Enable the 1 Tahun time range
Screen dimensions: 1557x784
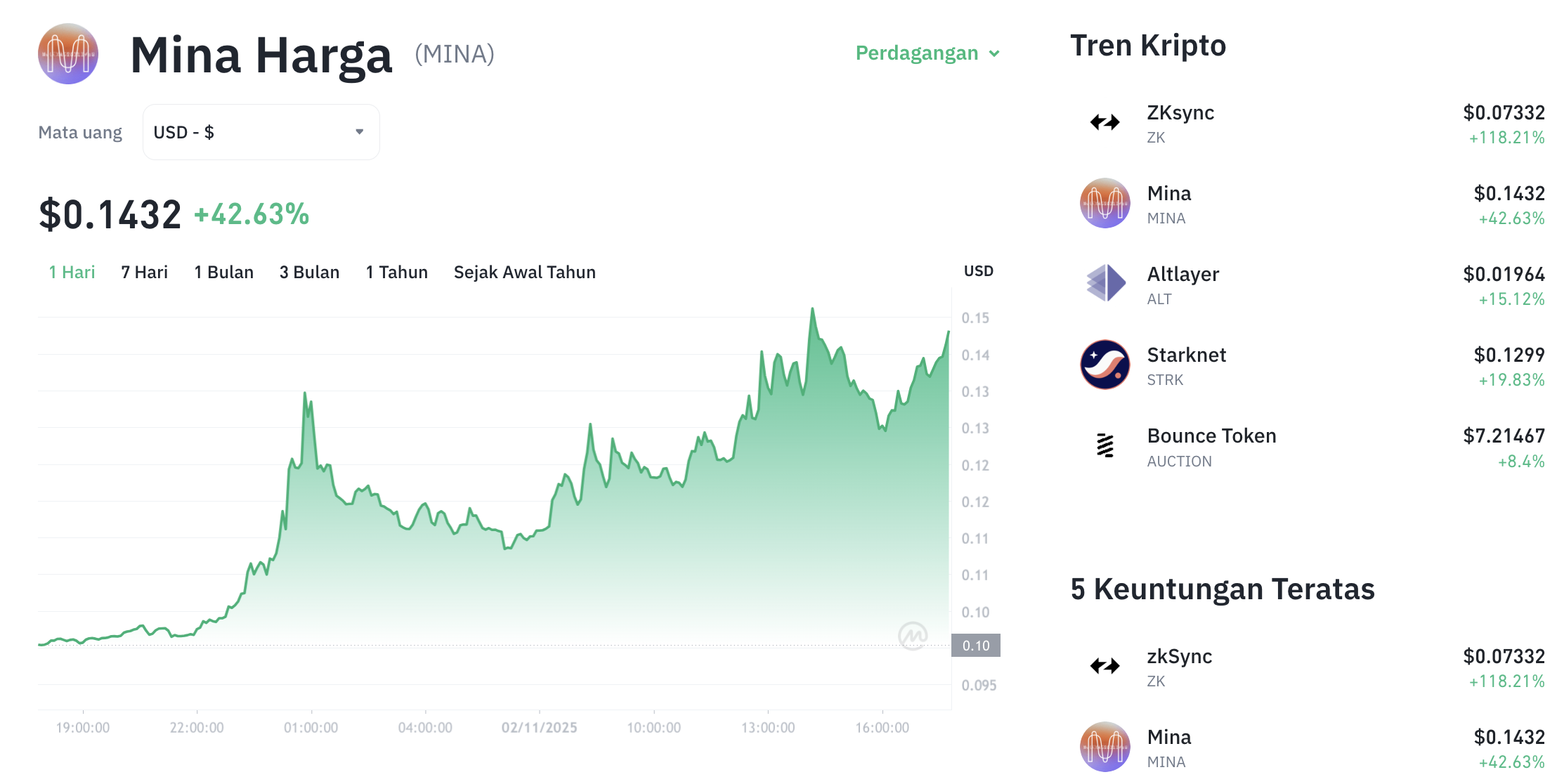pos(396,272)
